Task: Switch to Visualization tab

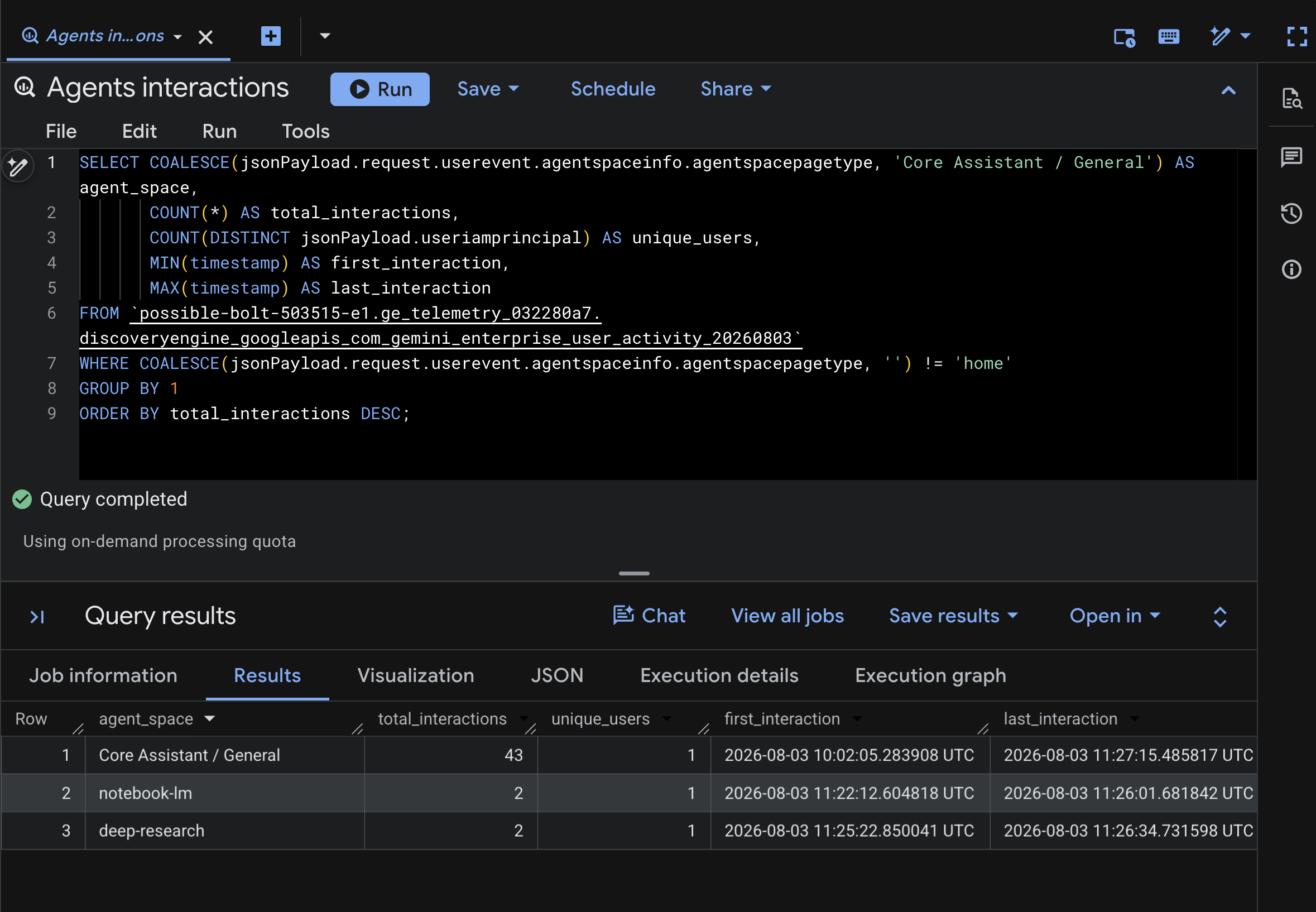Action: (415, 675)
